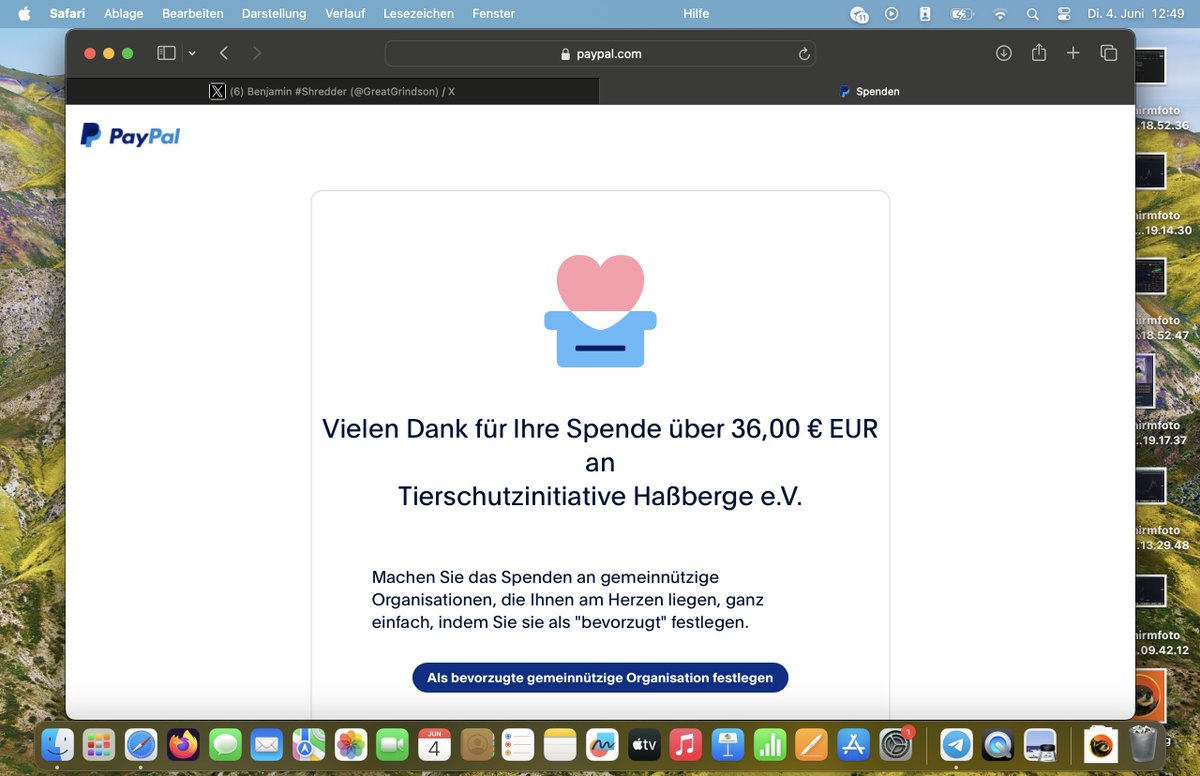This screenshot has width=1200, height=776.
Task: Open Music from the Dock
Action: (686, 744)
